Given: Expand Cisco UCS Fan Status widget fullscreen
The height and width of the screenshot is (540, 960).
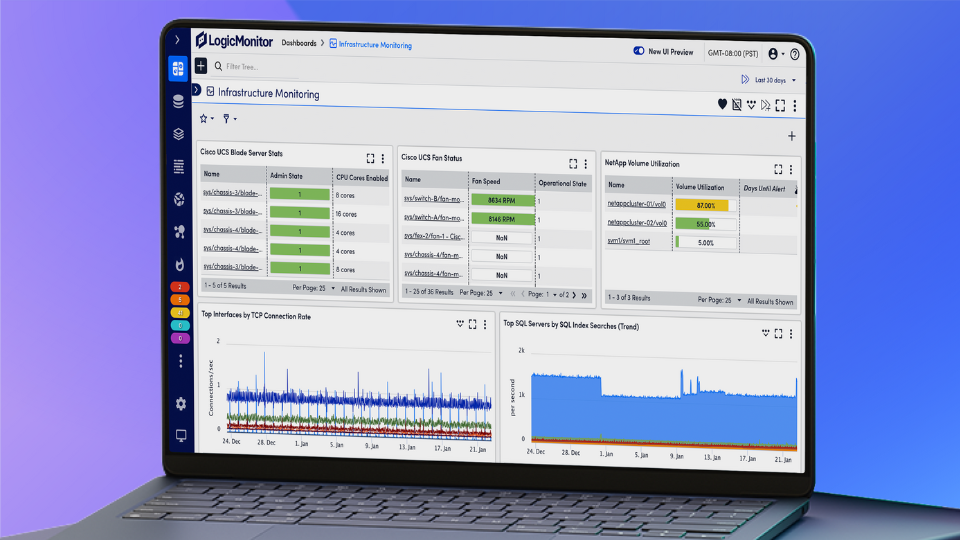Looking at the screenshot, I should pyautogui.click(x=573, y=163).
